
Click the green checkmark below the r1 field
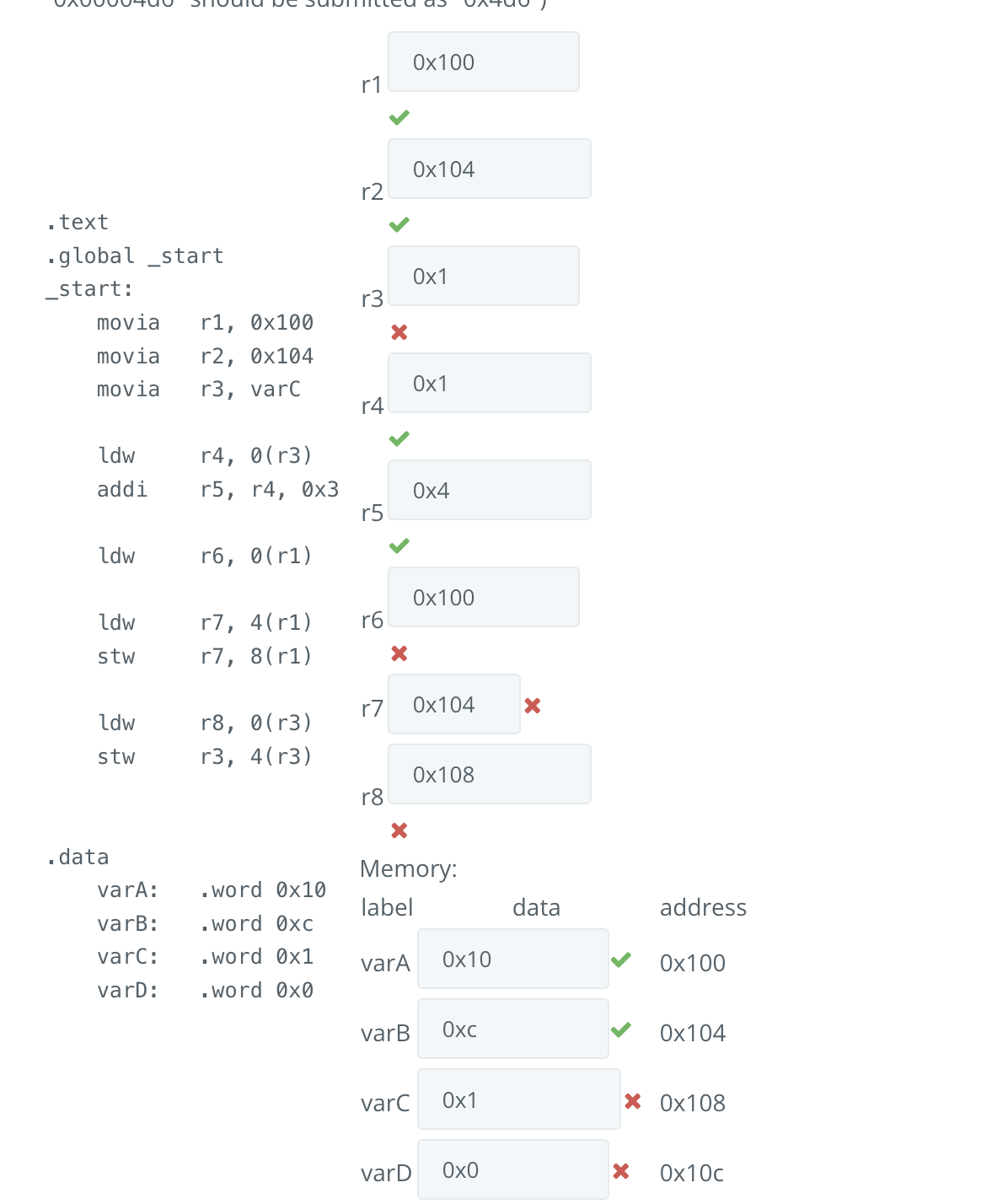(x=399, y=116)
